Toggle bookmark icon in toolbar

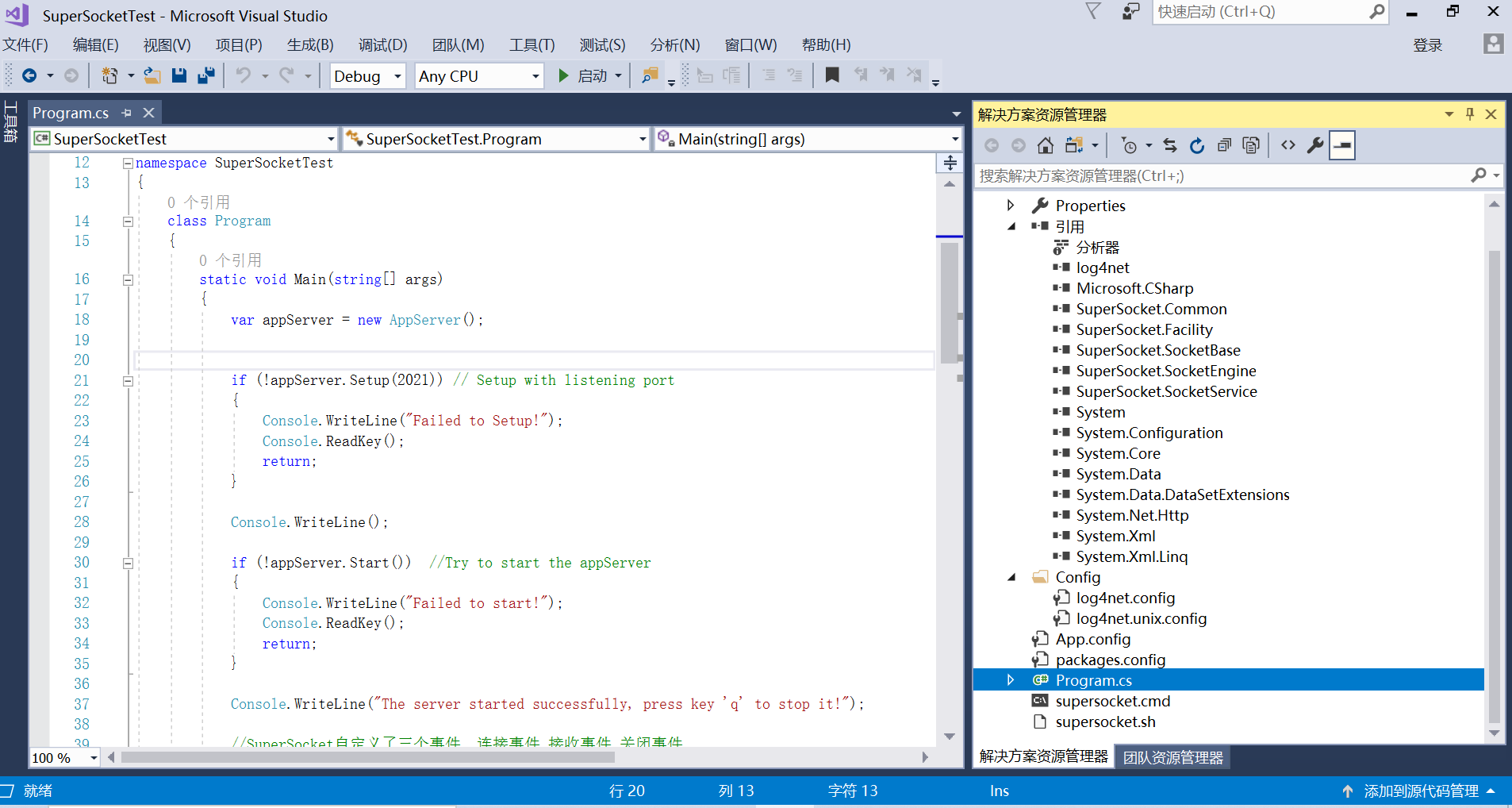pyautogui.click(x=832, y=75)
